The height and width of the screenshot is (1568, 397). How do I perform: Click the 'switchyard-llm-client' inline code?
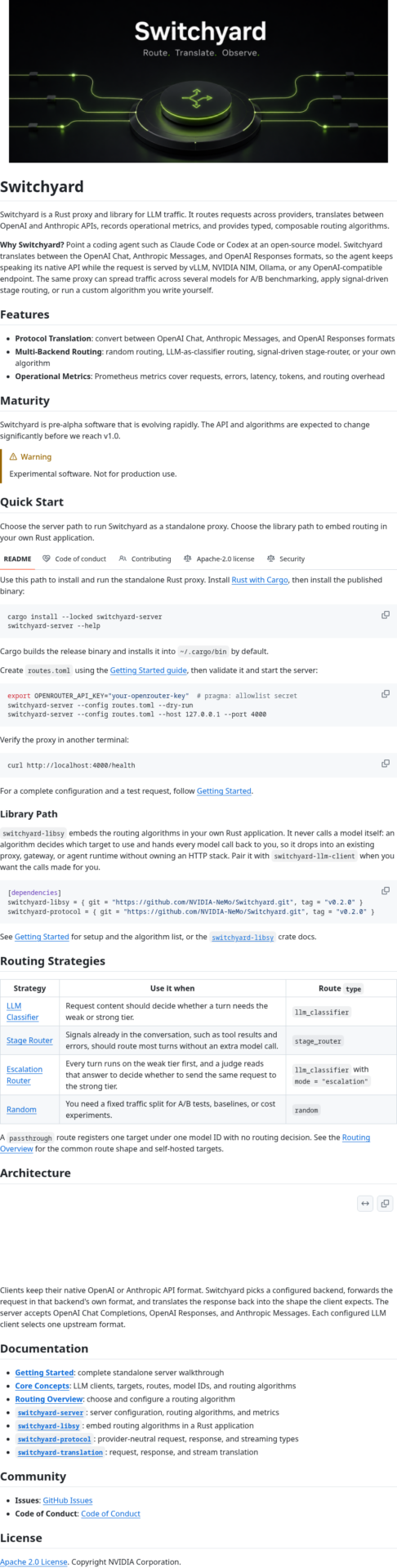tap(314, 857)
